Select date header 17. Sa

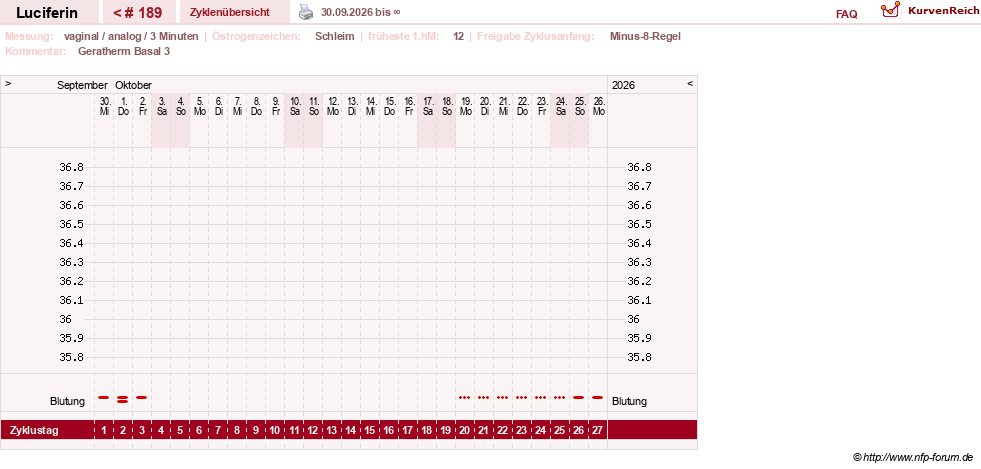tap(427, 106)
